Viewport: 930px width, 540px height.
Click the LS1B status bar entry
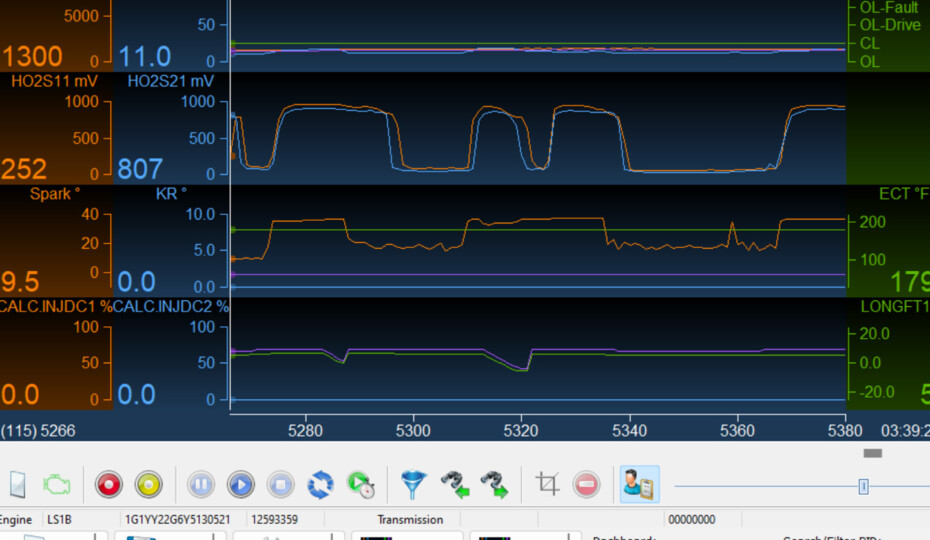click(x=59, y=520)
